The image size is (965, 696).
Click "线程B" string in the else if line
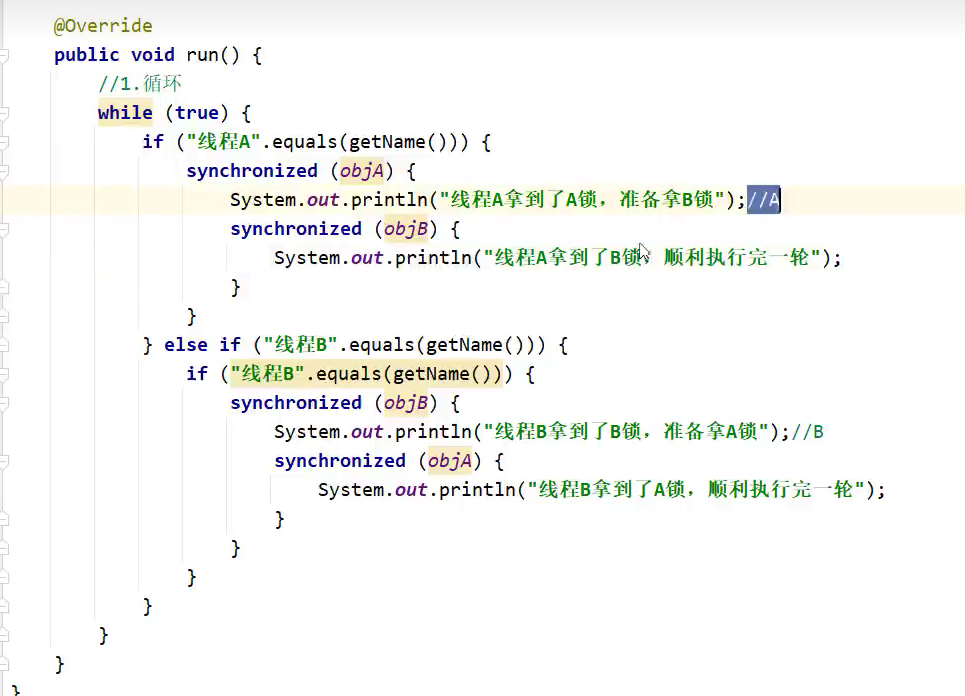(300, 345)
